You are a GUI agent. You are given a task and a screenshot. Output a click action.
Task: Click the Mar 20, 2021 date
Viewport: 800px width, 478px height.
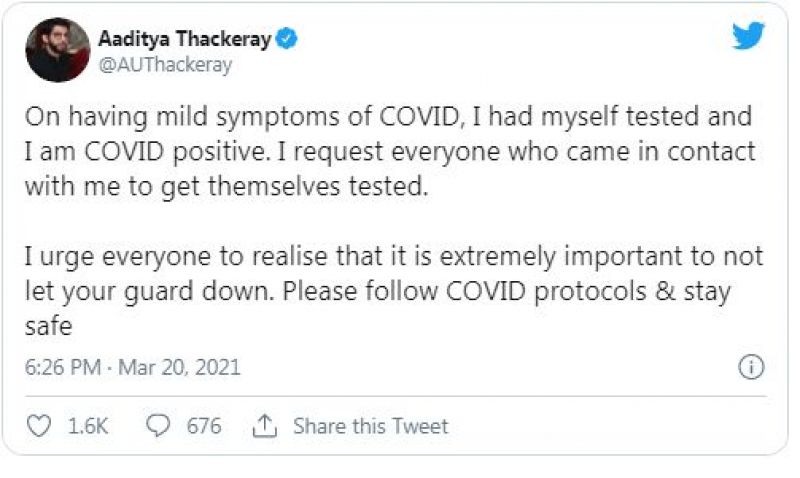pos(180,367)
